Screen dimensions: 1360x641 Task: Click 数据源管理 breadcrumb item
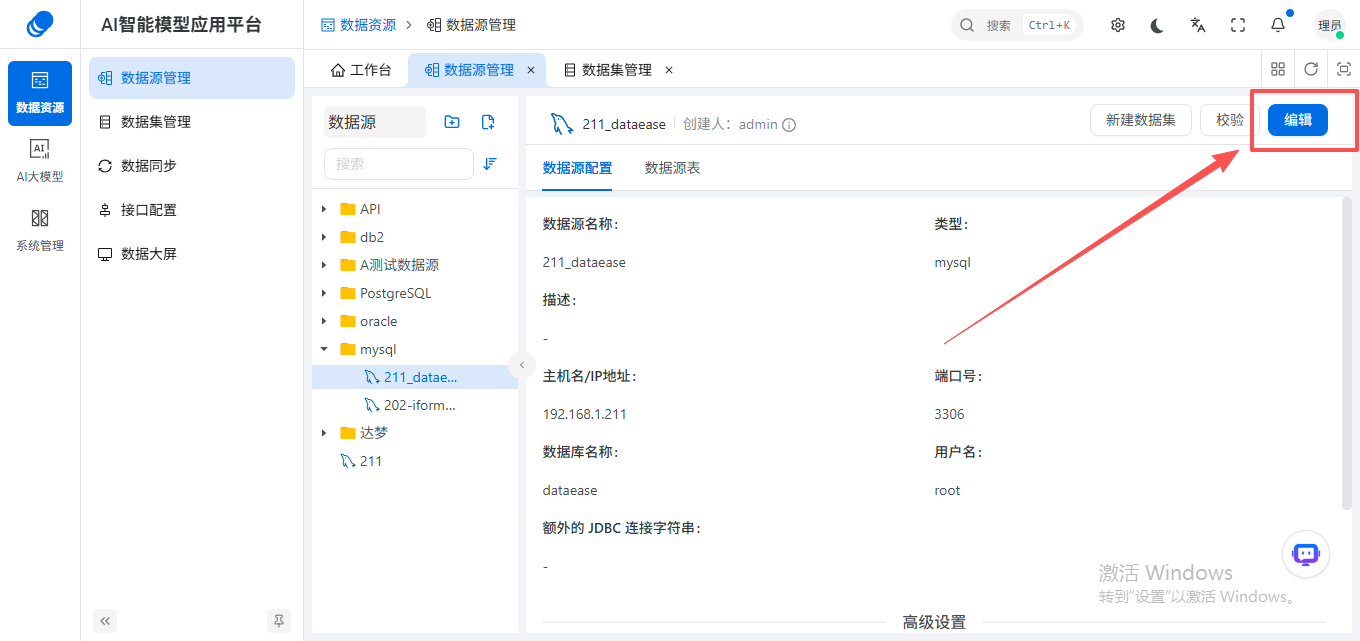click(x=471, y=25)
